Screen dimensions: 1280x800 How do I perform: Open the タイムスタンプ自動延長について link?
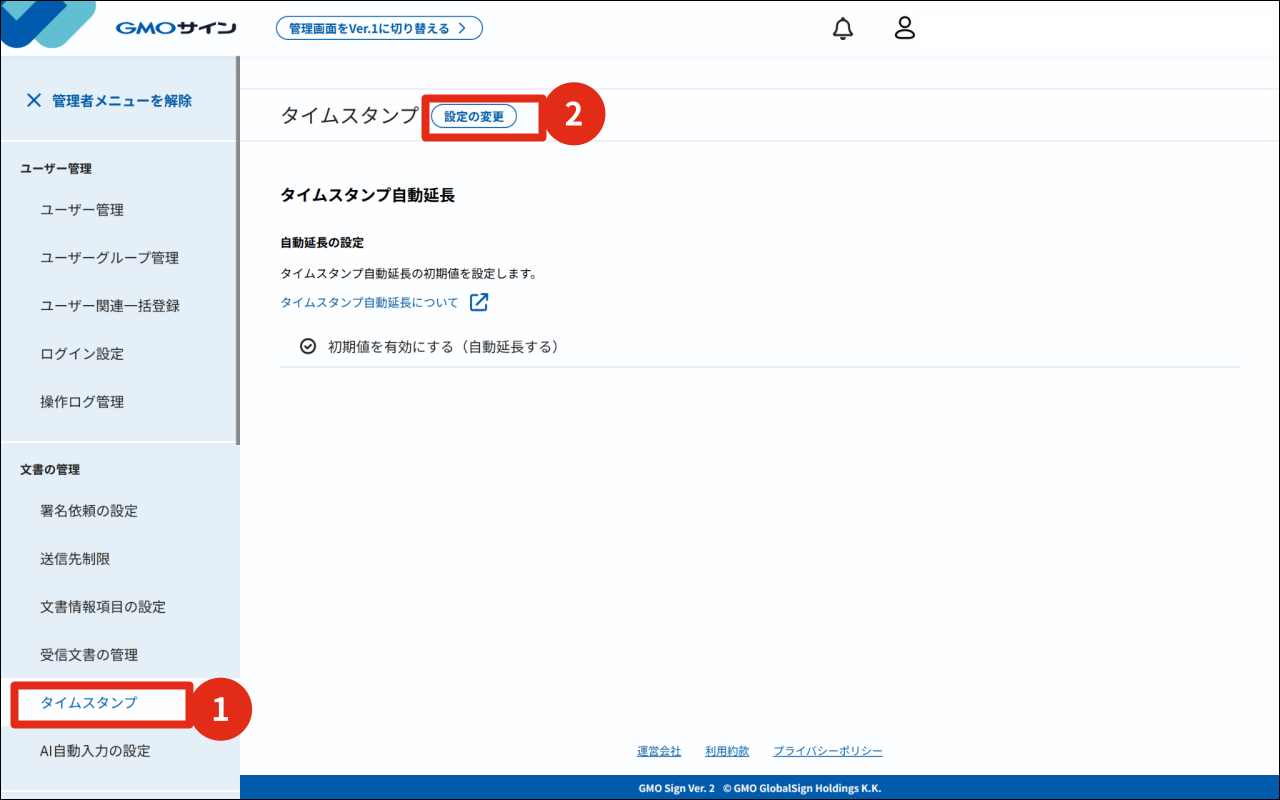[369, 302]
